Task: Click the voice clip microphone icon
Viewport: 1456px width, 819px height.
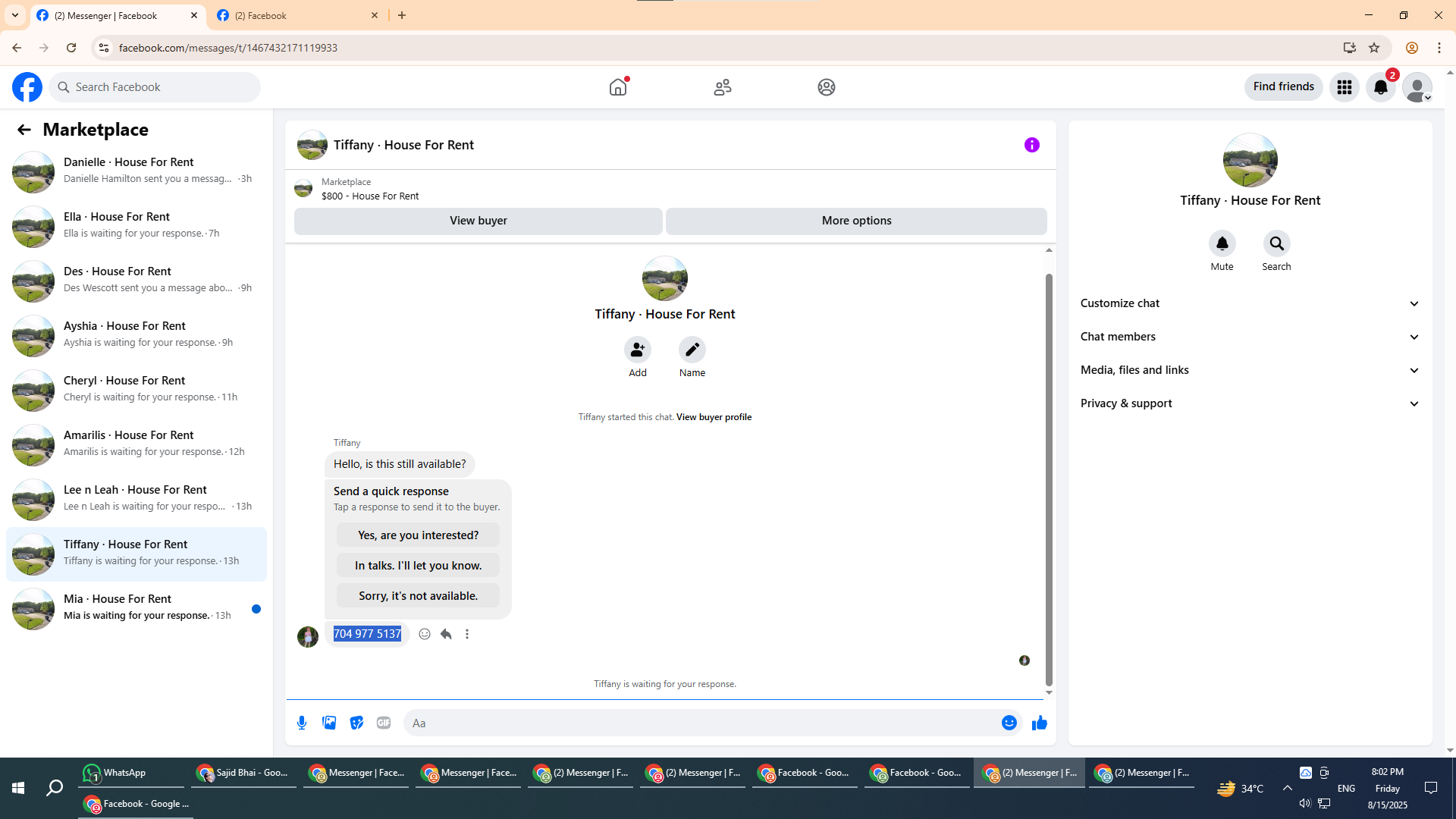Action: (302, 723)
